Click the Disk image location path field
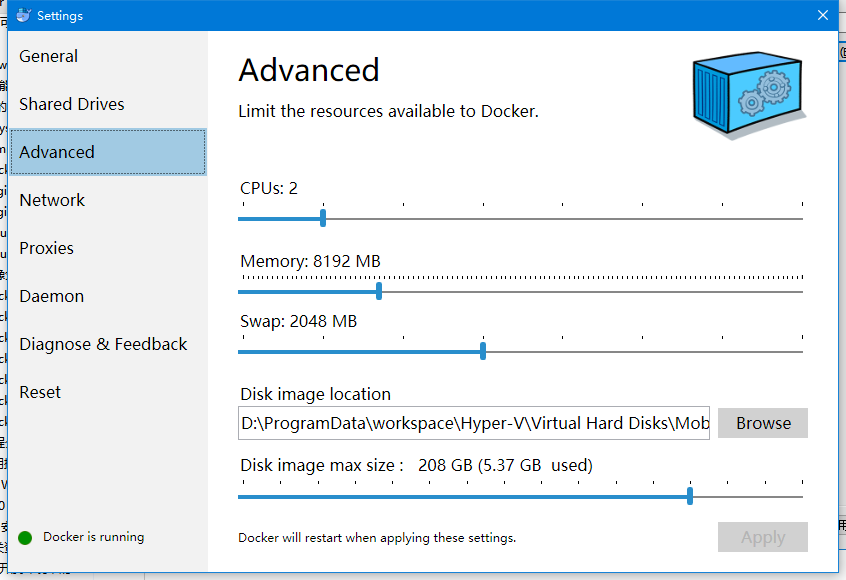This screenshot has width=846, height=580. (474, 423)
